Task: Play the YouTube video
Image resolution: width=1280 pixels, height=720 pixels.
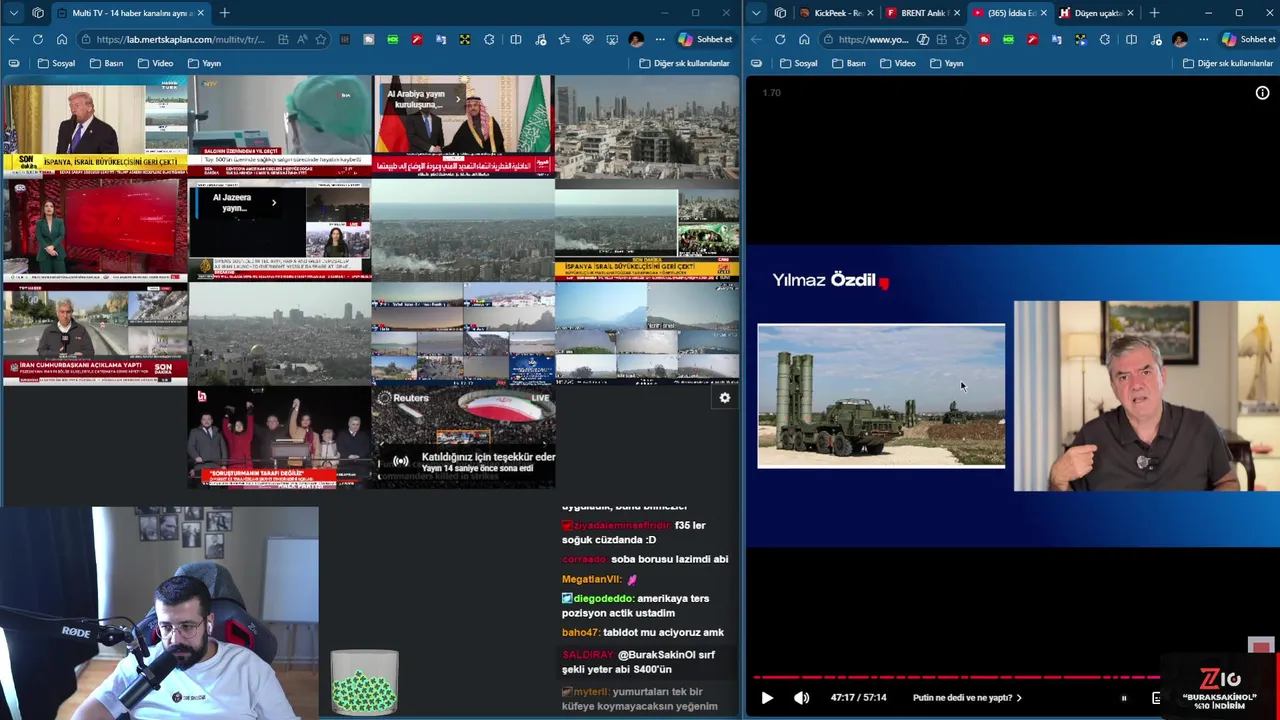Action: 767,698
